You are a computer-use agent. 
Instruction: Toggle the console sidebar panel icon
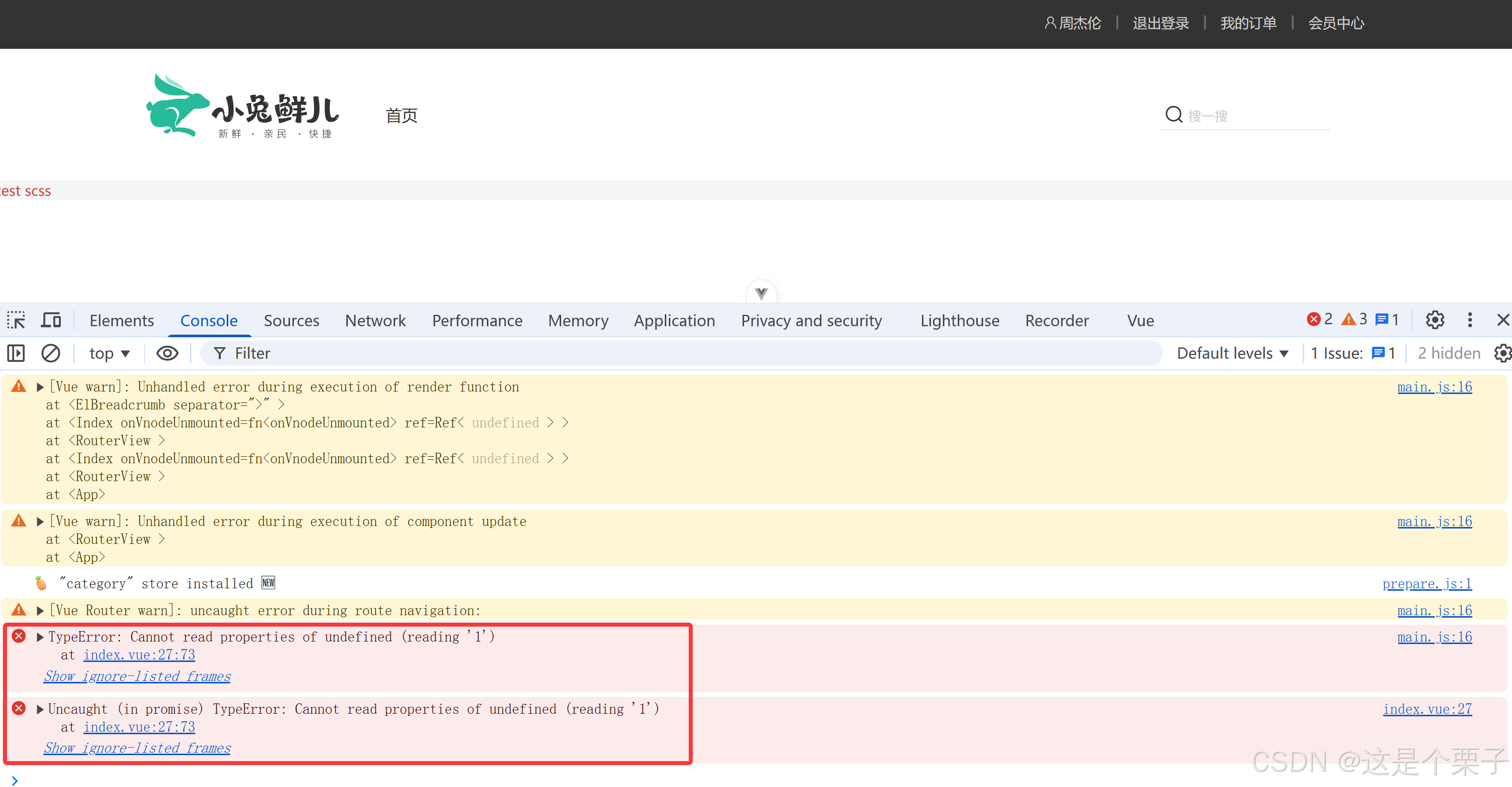16,353
